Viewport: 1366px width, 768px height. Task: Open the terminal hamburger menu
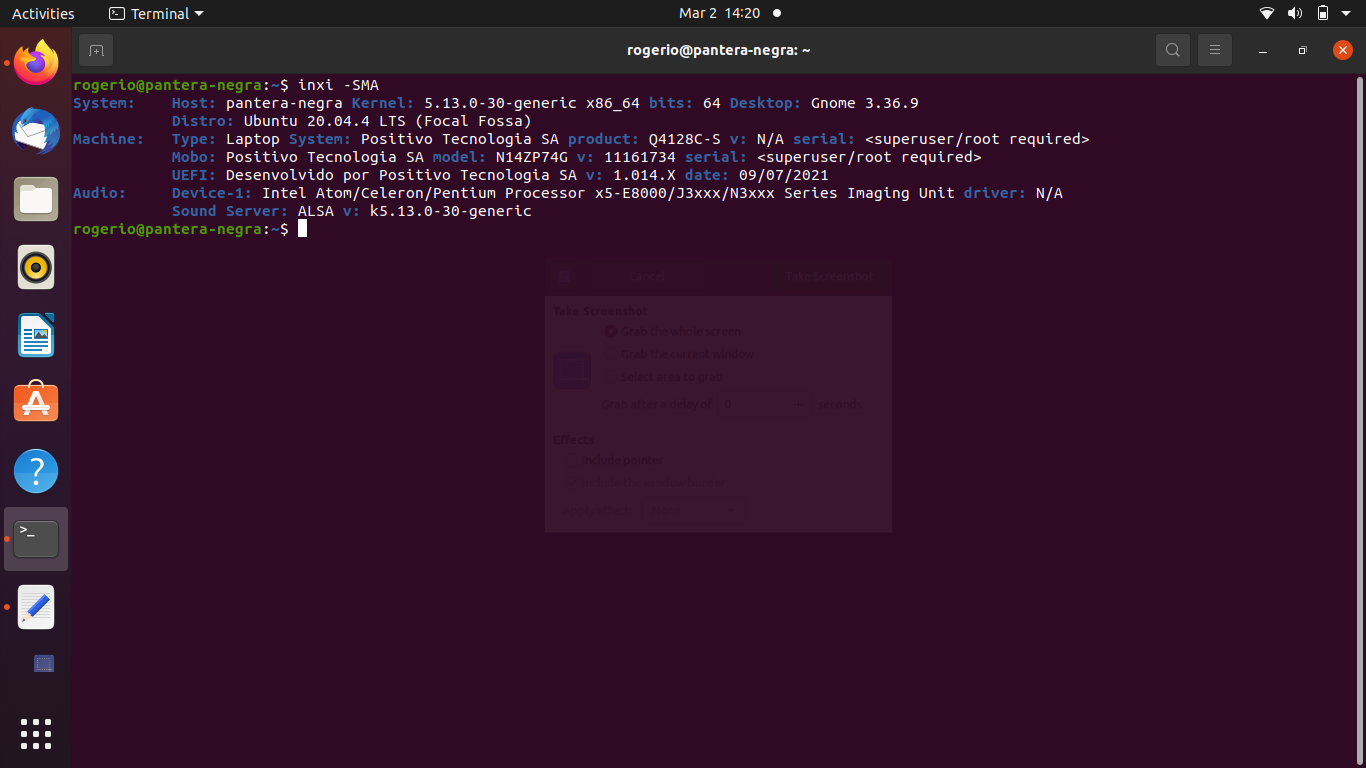[x=1215, y=50]
